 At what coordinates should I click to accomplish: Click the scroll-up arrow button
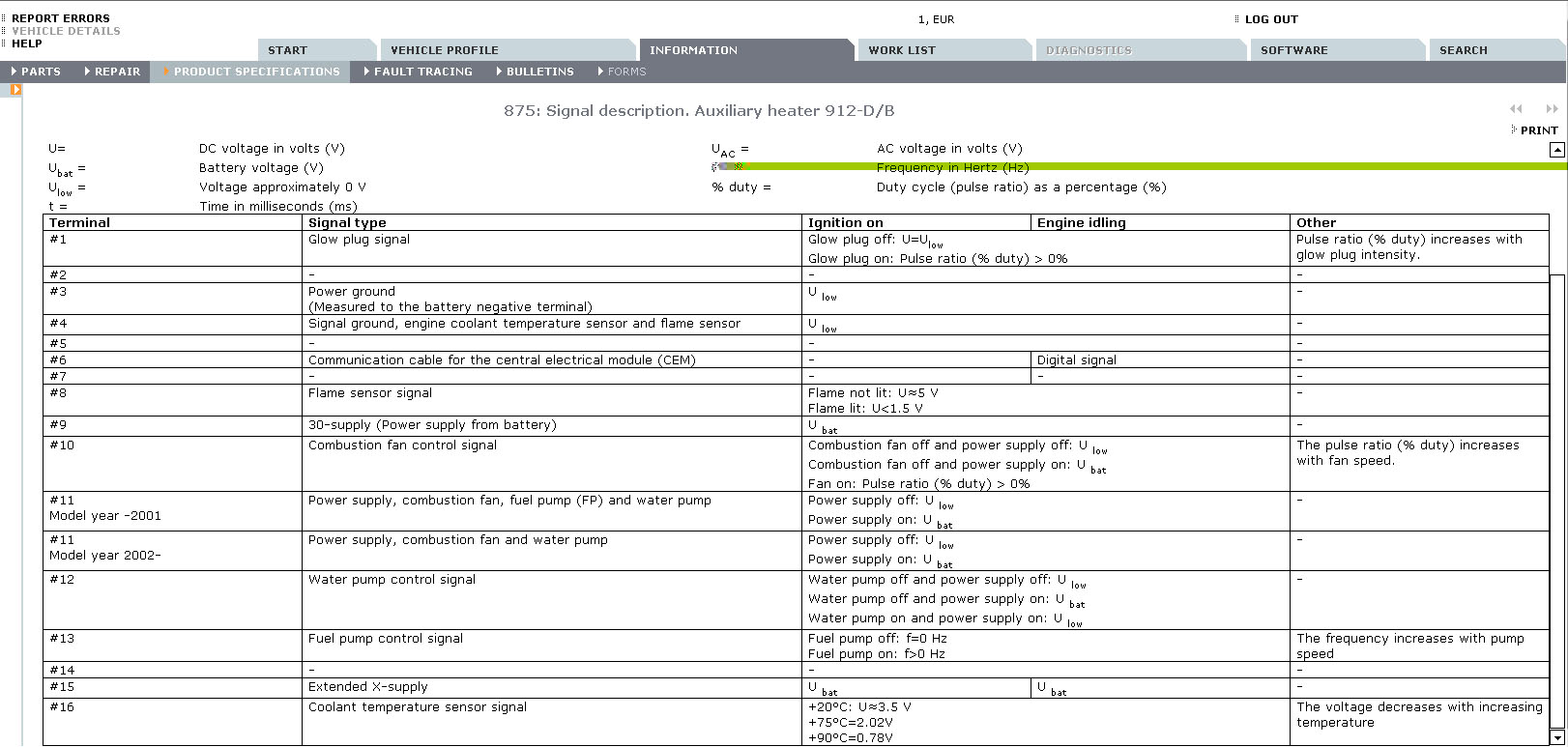[1556, 150]
